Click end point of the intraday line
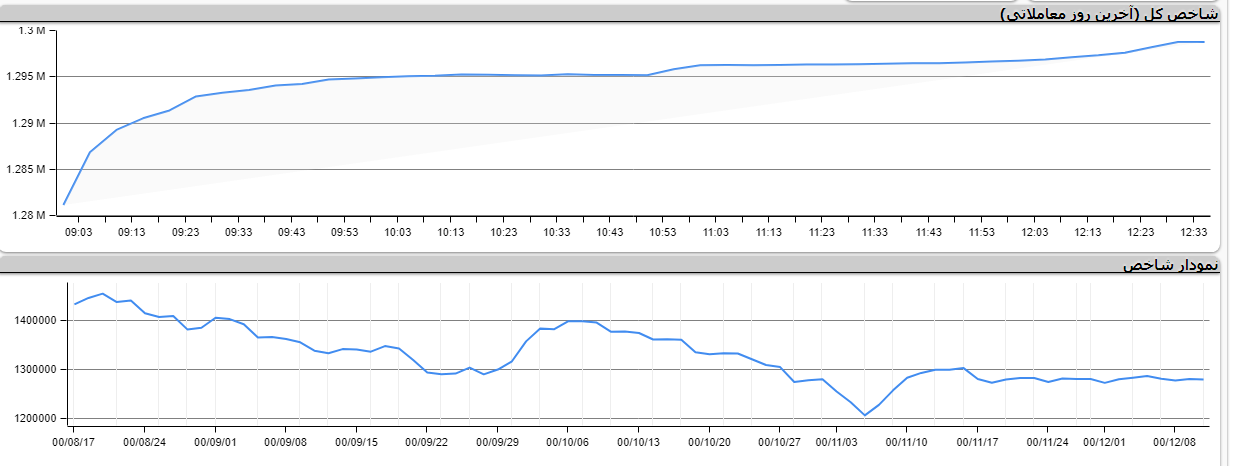 [x=1203, y=42]
